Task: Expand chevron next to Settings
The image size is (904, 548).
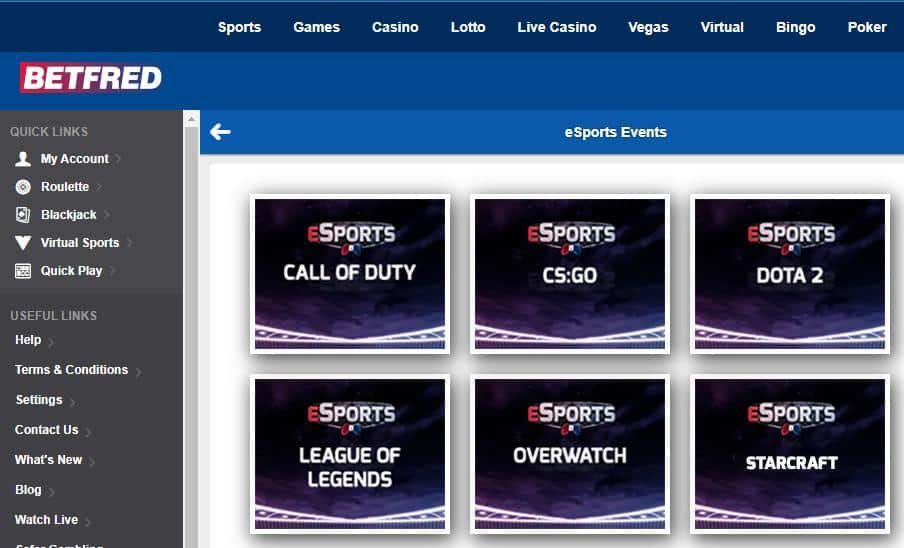Action: point(72,402)
